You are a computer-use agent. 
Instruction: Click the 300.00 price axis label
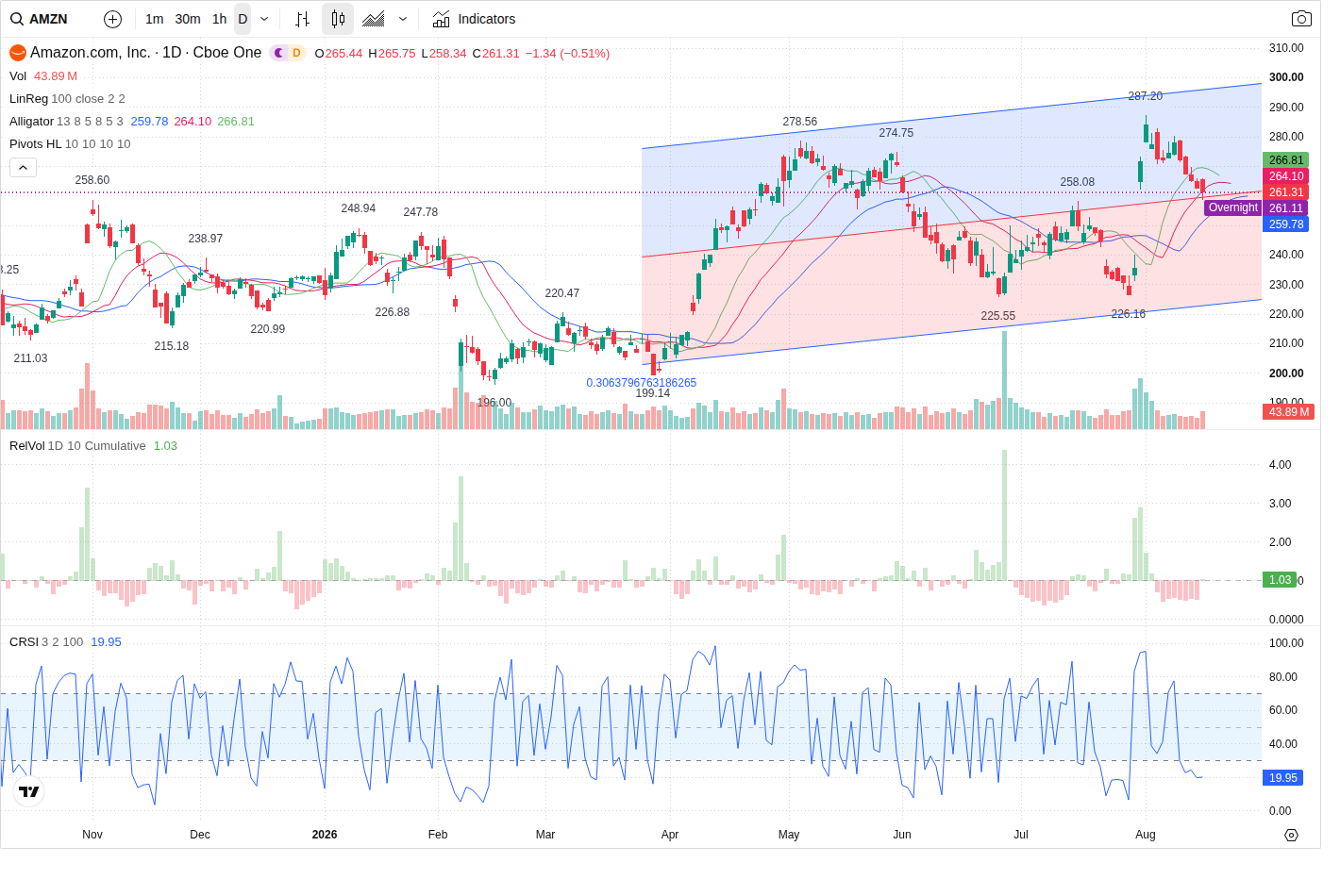coord(1286,77)
